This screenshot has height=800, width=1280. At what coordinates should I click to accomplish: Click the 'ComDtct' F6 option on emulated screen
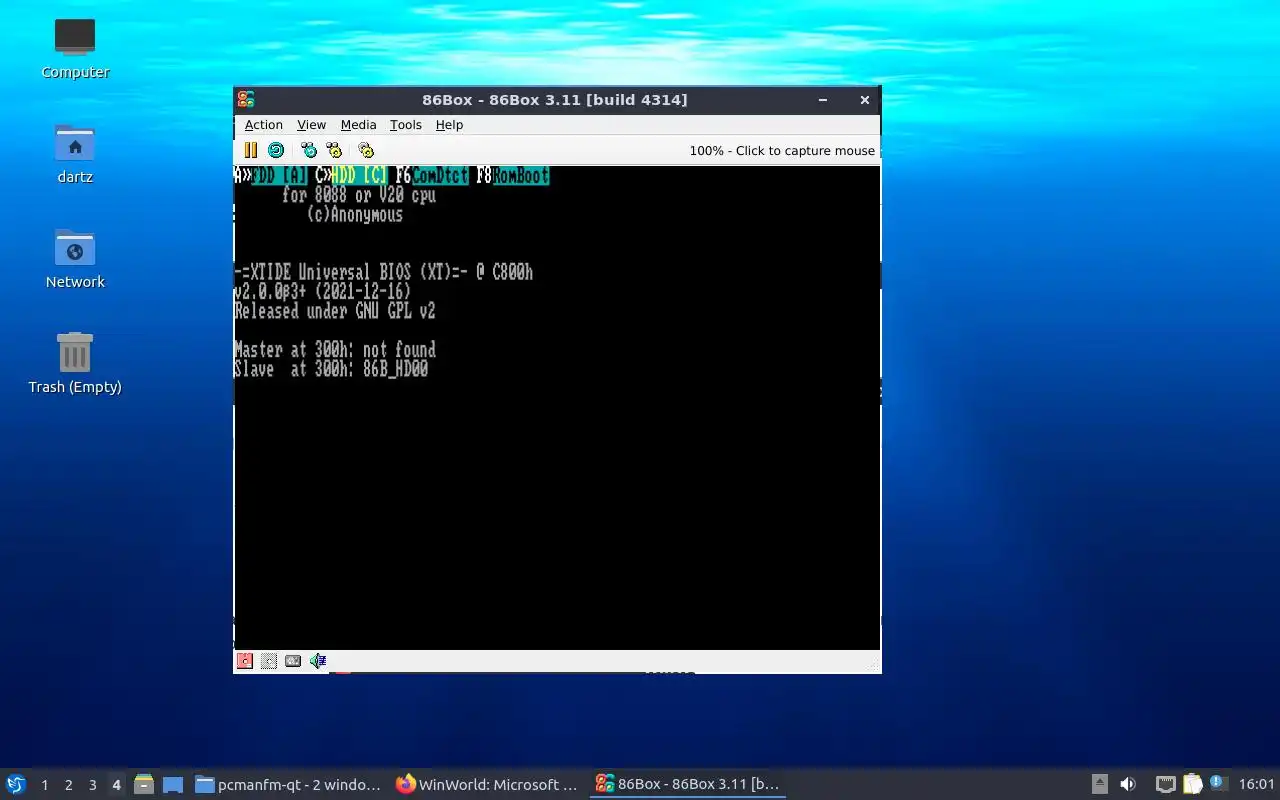(440, 176)
